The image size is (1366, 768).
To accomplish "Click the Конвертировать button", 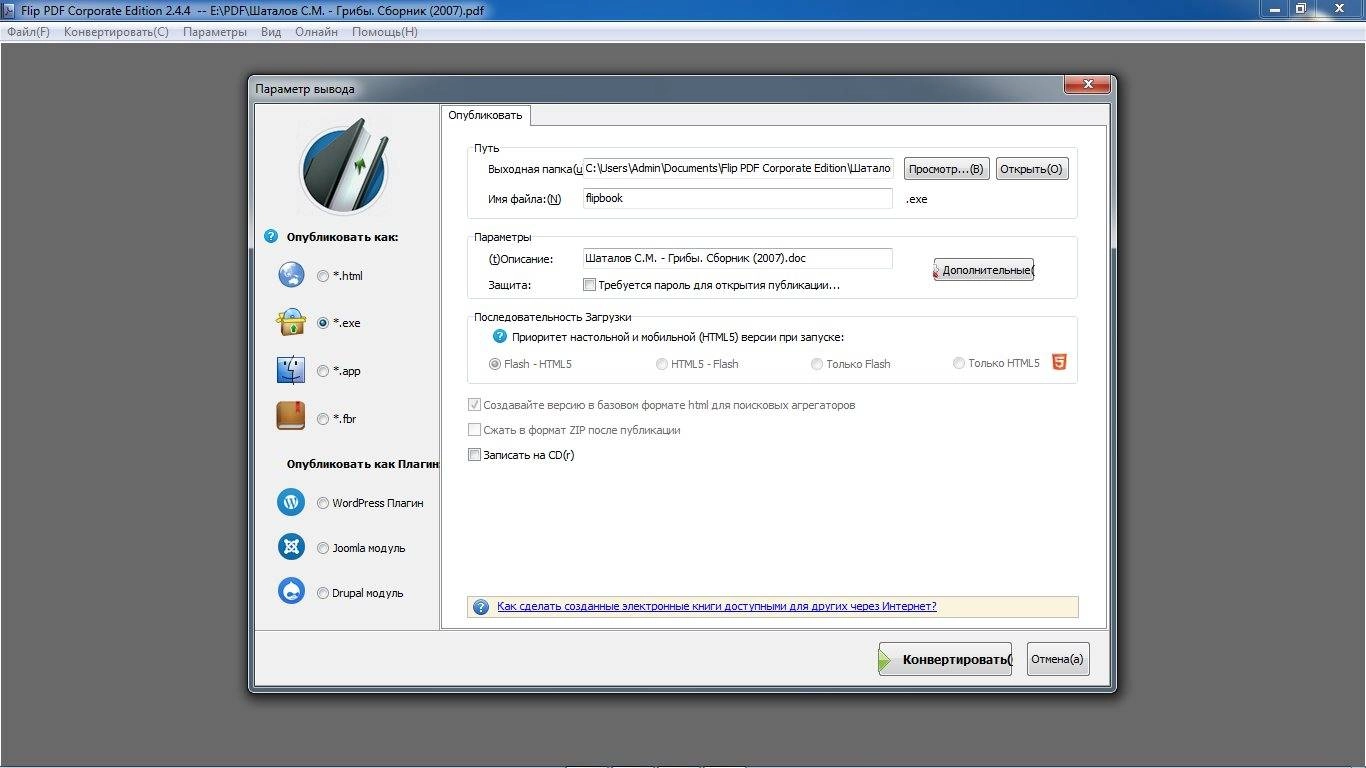I will coord(945,659).
